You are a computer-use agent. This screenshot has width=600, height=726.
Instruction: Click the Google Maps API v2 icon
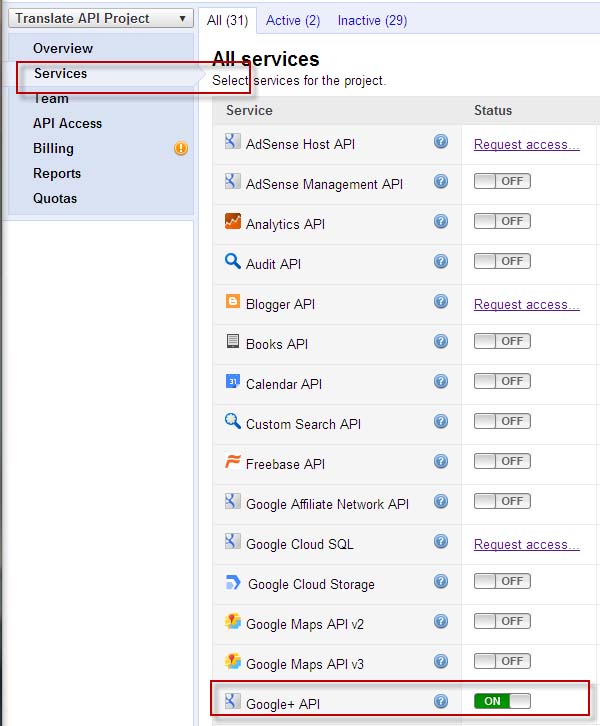click(x=233, y=621)
